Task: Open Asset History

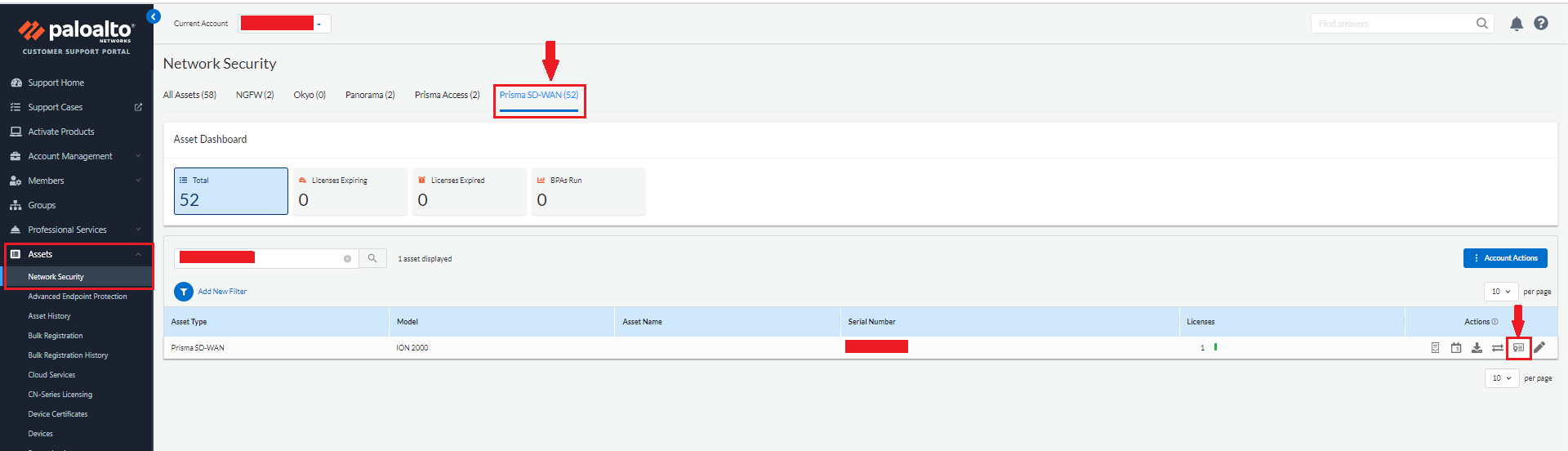Action: click(x=49, y=316)
